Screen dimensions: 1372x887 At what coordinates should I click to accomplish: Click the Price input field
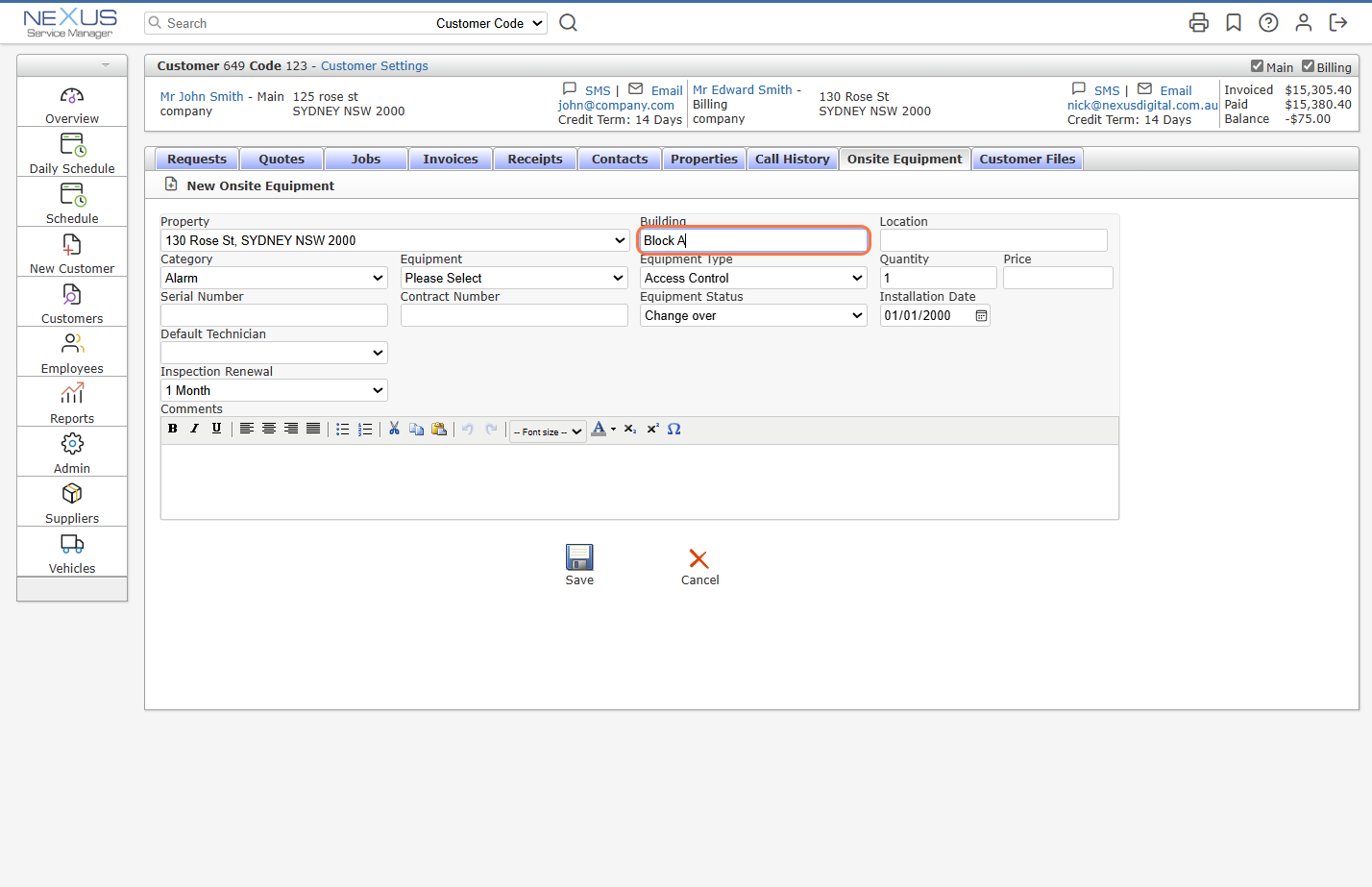(x=1058, y=278)
